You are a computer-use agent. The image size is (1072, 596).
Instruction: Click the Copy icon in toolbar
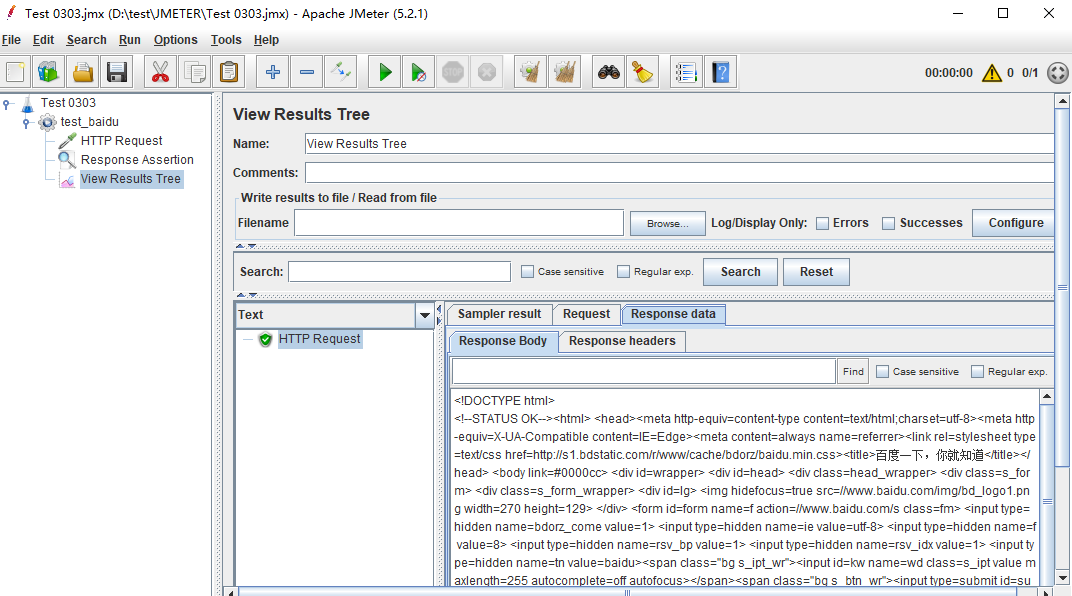(195, 72)
